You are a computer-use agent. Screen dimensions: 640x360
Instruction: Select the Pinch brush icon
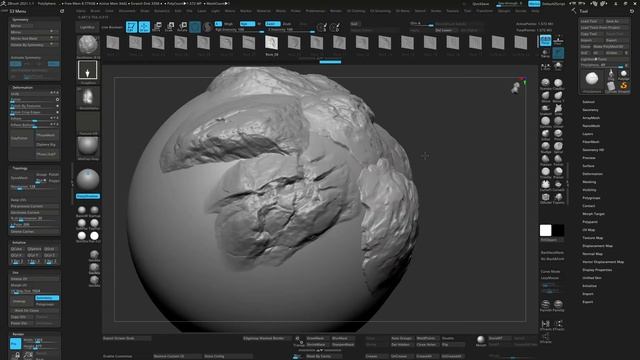tap(558, 134)
